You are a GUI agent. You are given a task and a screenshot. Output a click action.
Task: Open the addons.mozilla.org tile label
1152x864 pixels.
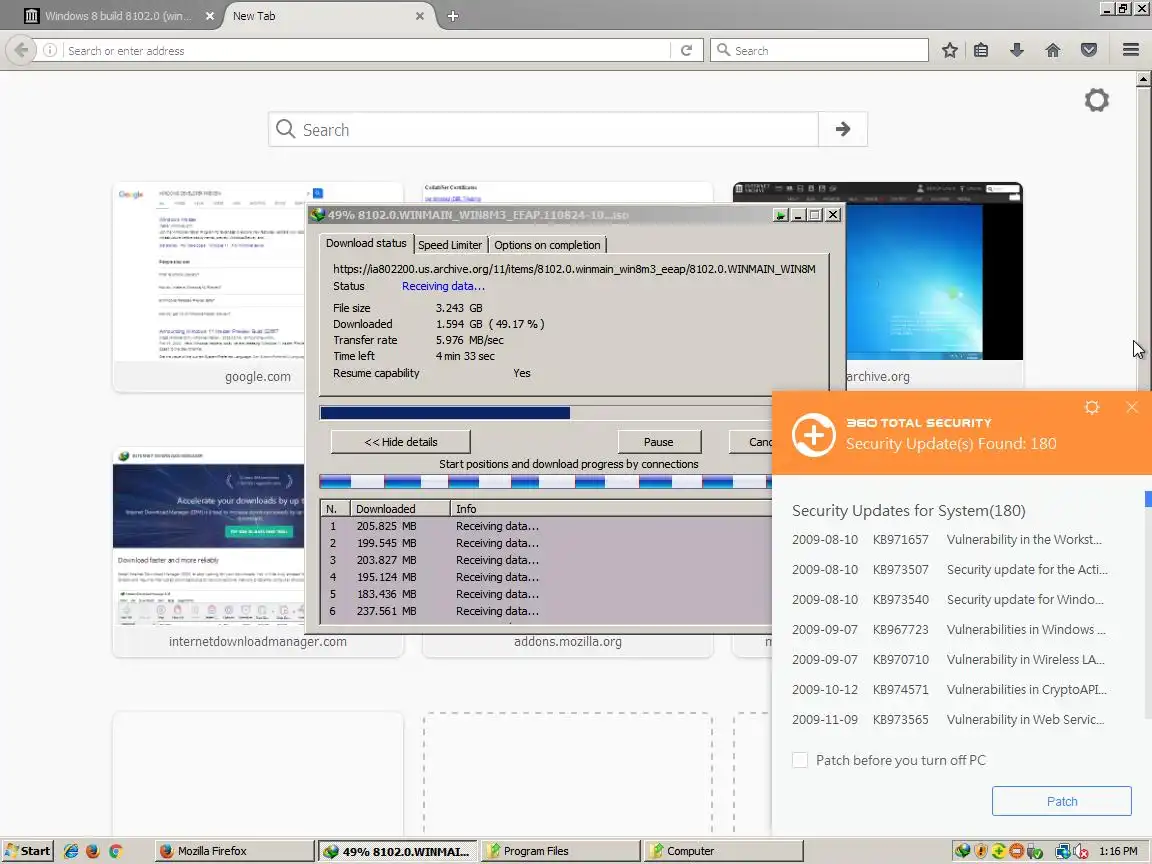click(x=567, y=641)
